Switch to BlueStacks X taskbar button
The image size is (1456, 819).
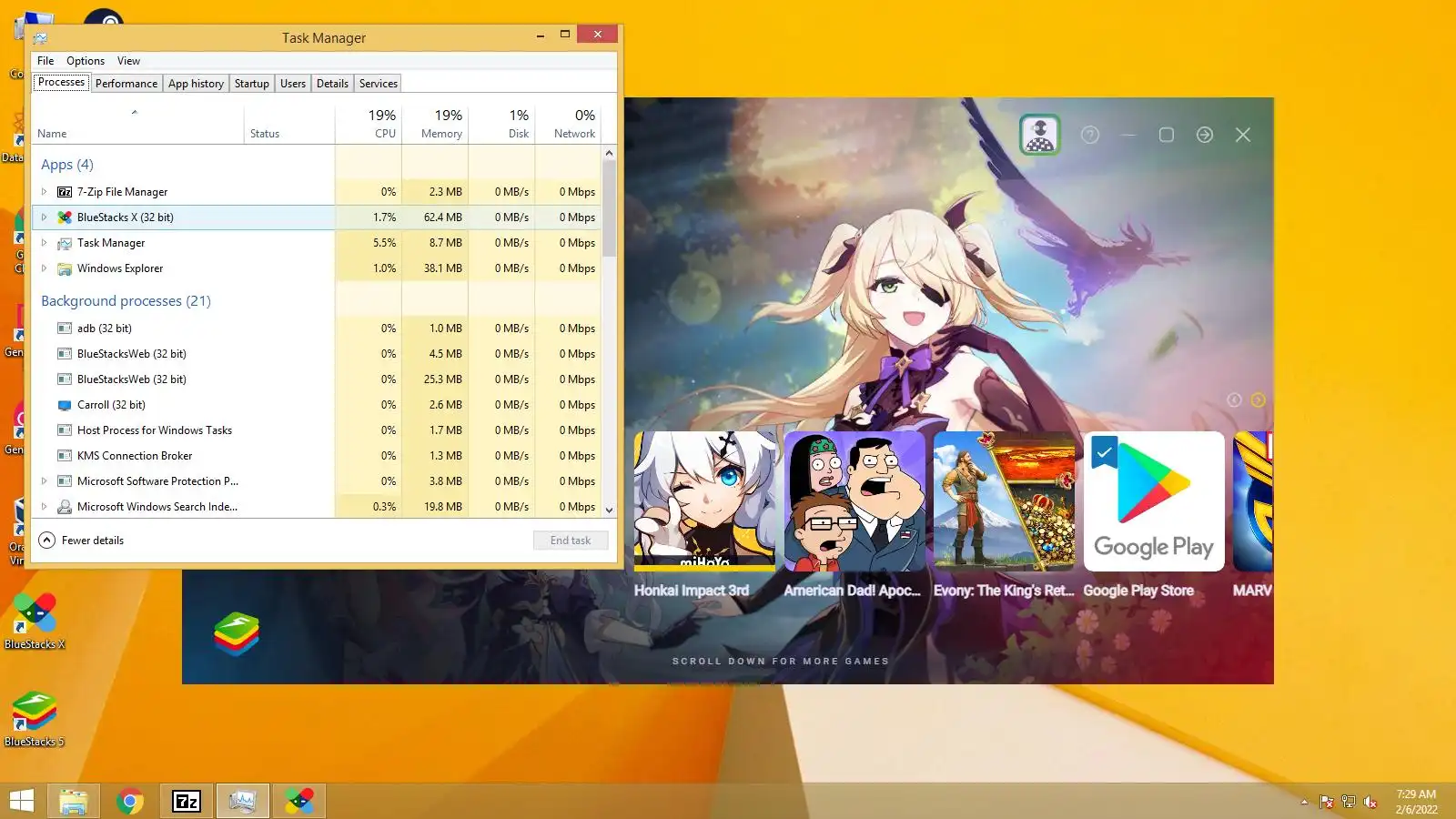coord(299,801)
